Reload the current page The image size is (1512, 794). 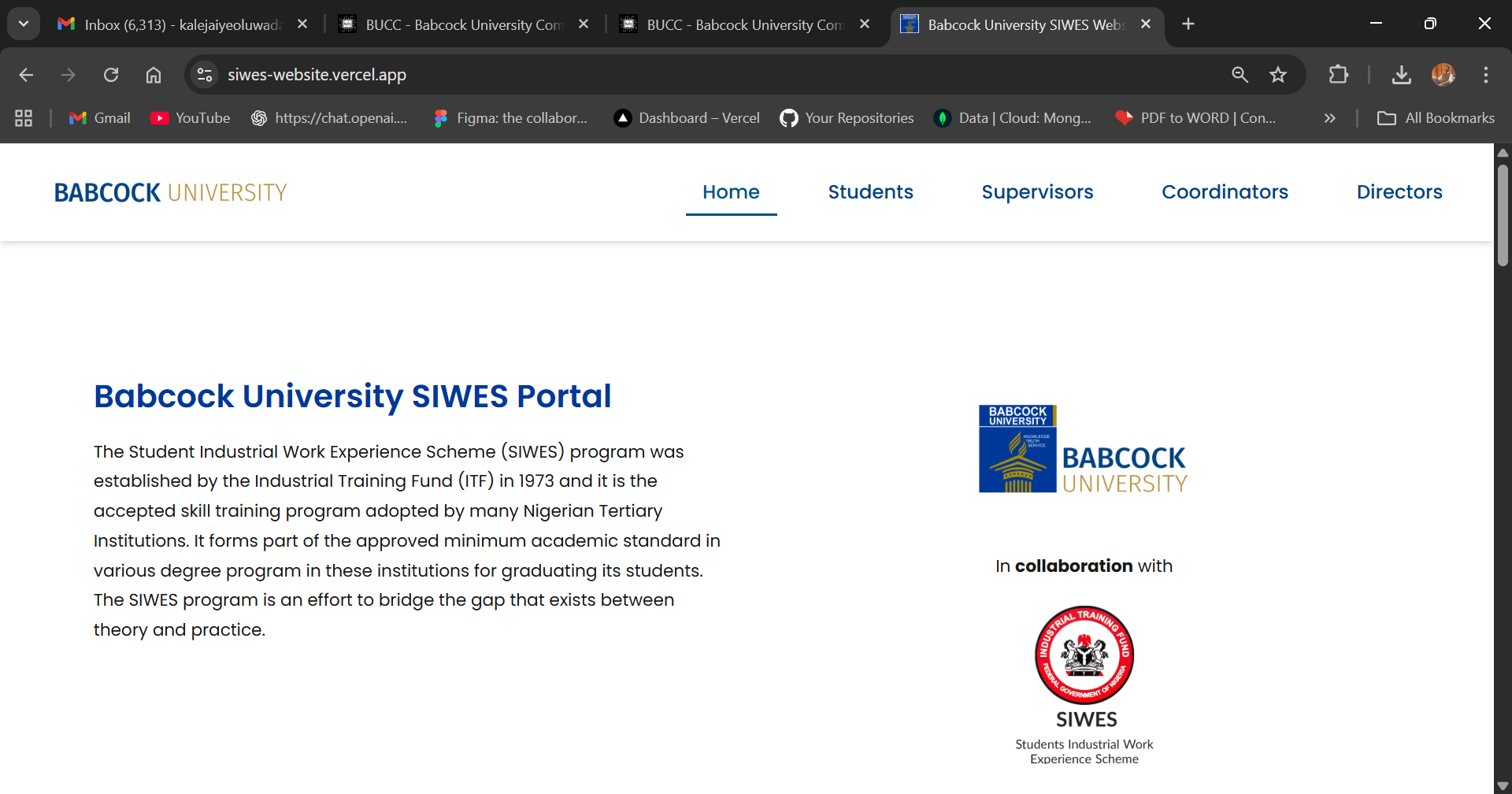click(x=111, y=74)
